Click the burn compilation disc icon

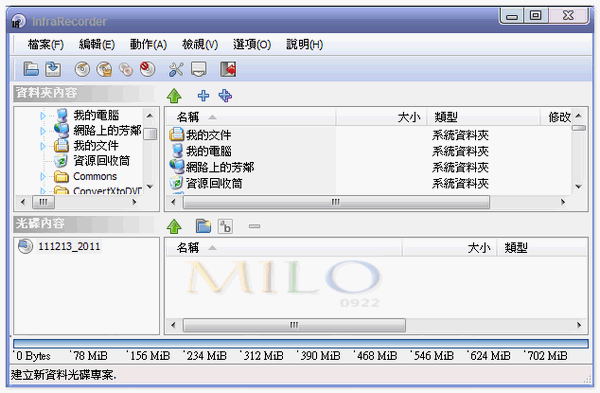[82, 69]
